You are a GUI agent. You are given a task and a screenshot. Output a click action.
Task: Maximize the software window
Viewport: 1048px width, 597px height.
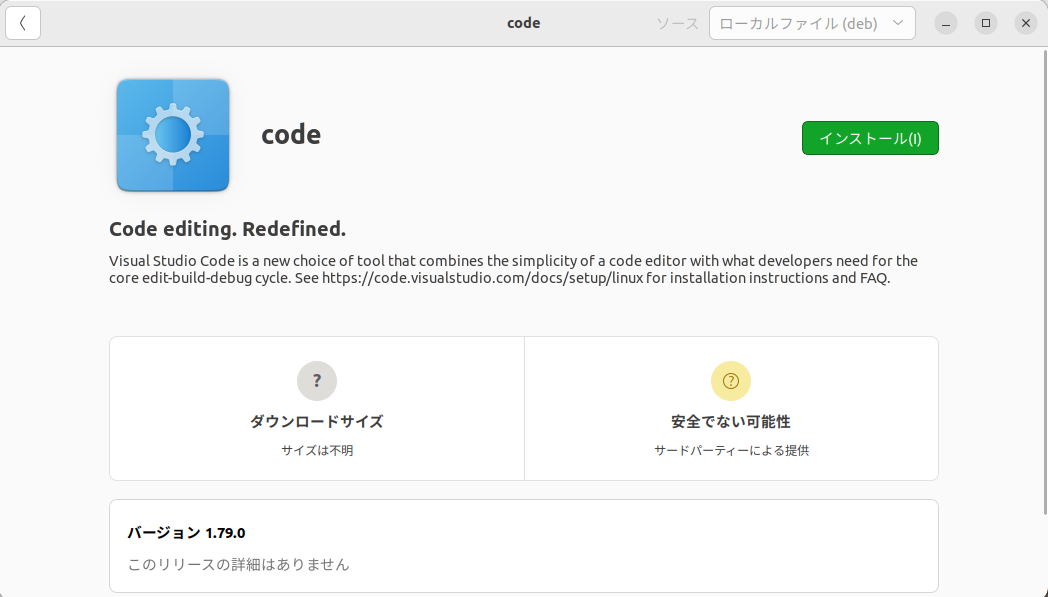coord(986,23)
